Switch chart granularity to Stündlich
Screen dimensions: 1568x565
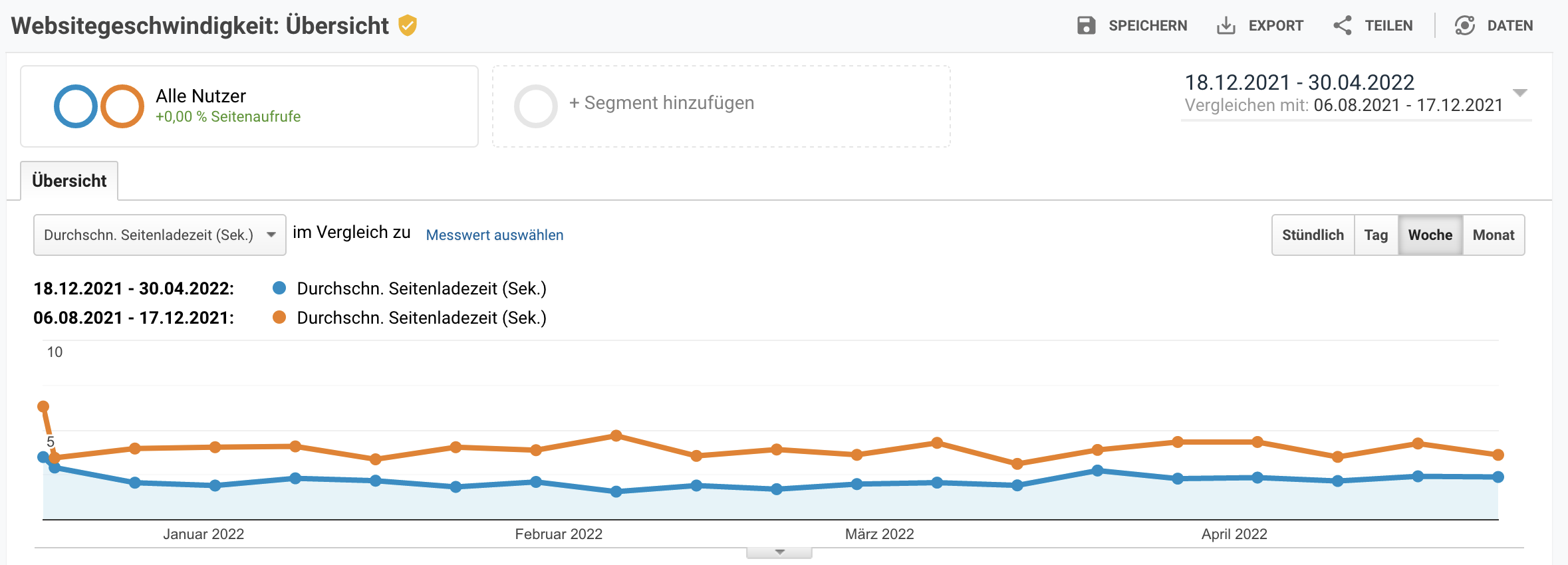pos(1313,235)
